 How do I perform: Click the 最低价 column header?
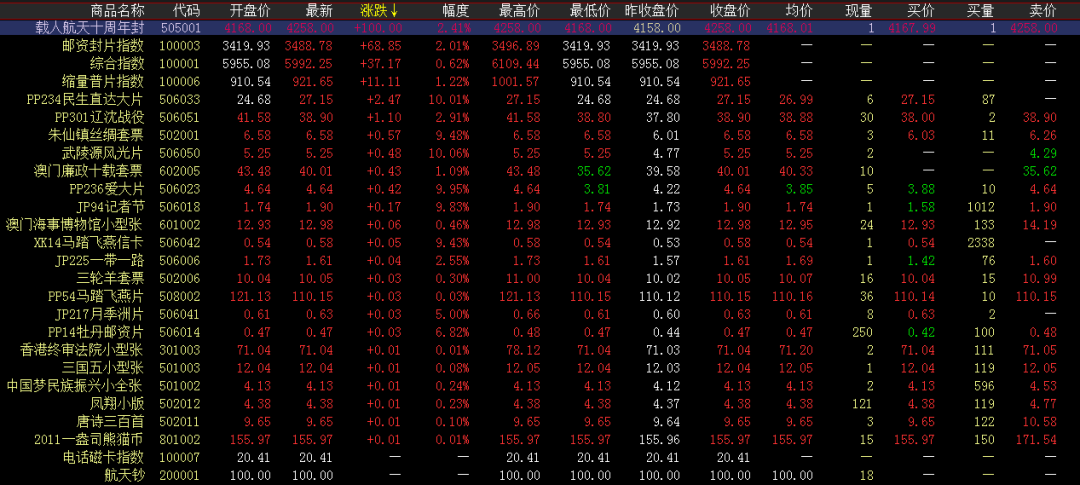(590, 10)
